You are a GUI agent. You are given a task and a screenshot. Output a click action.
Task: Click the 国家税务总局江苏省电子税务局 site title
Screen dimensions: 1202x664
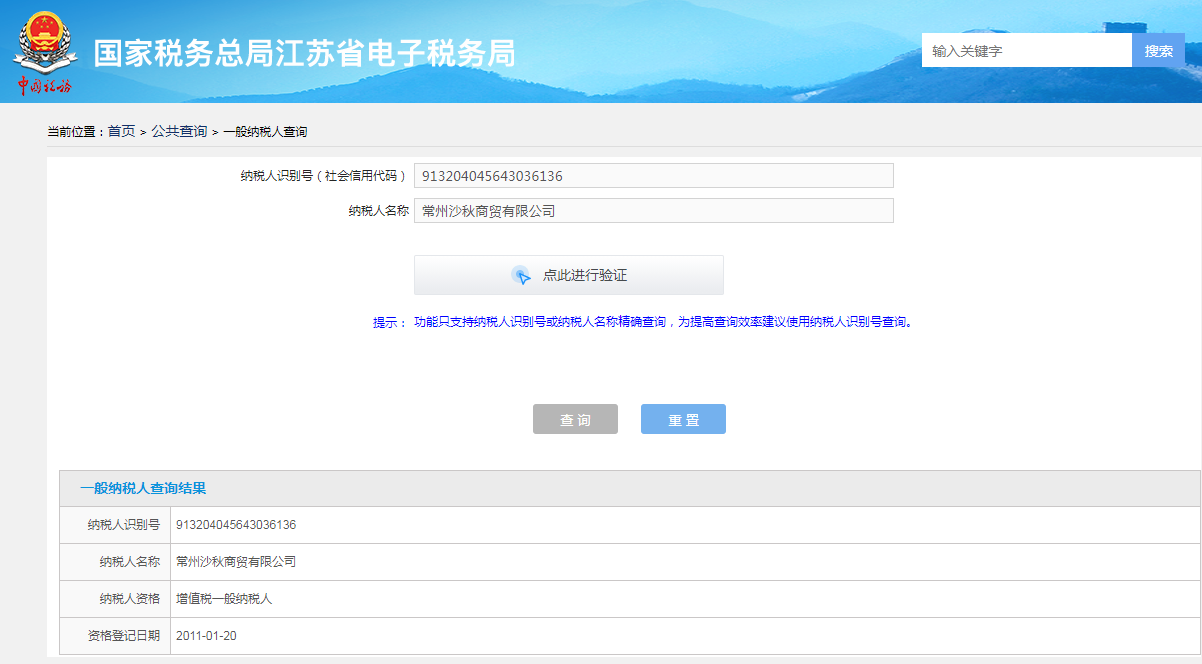coord(305,53)
